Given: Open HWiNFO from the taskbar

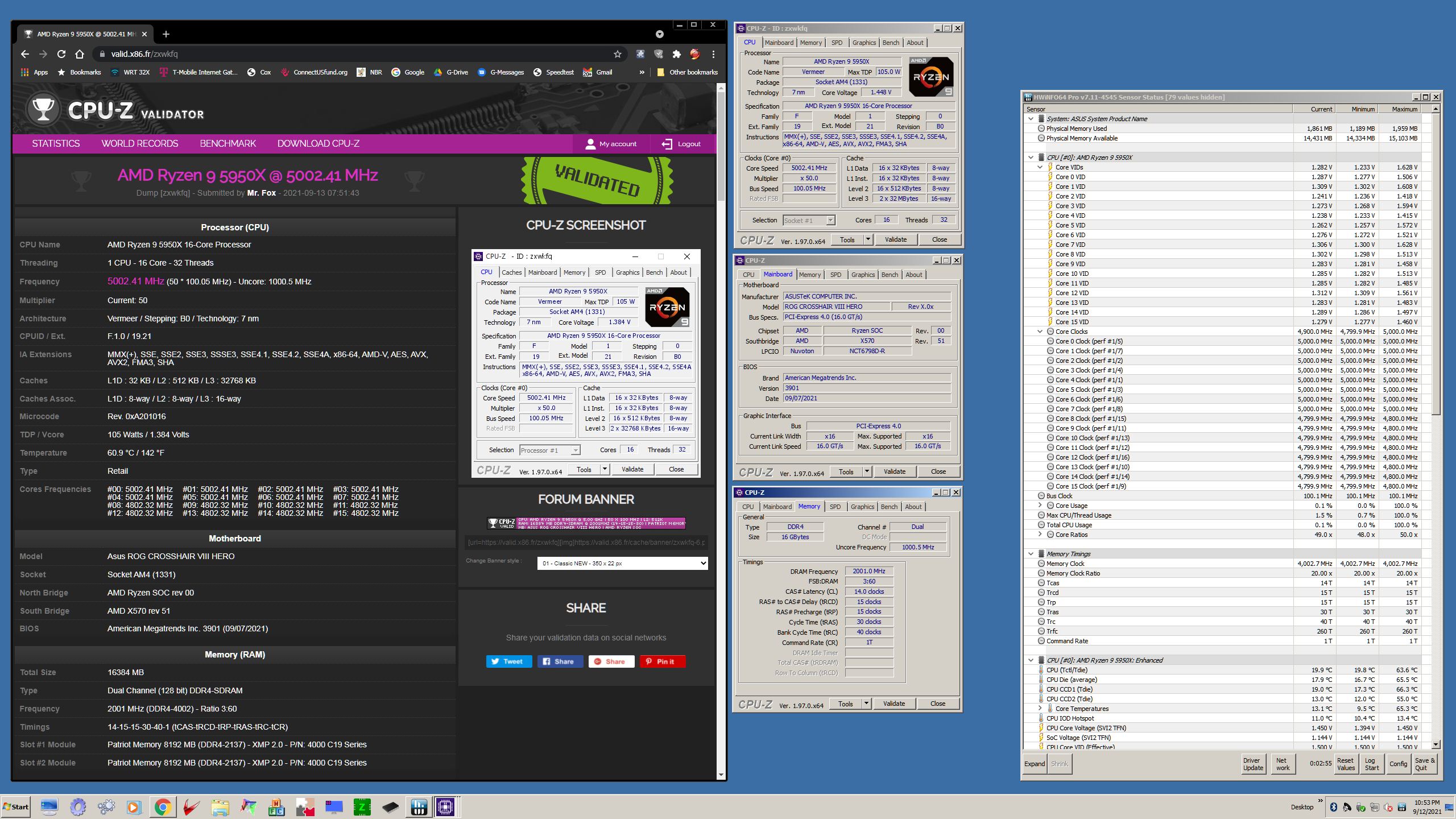Looking at the screenshot, I should (x=419, y=806).
